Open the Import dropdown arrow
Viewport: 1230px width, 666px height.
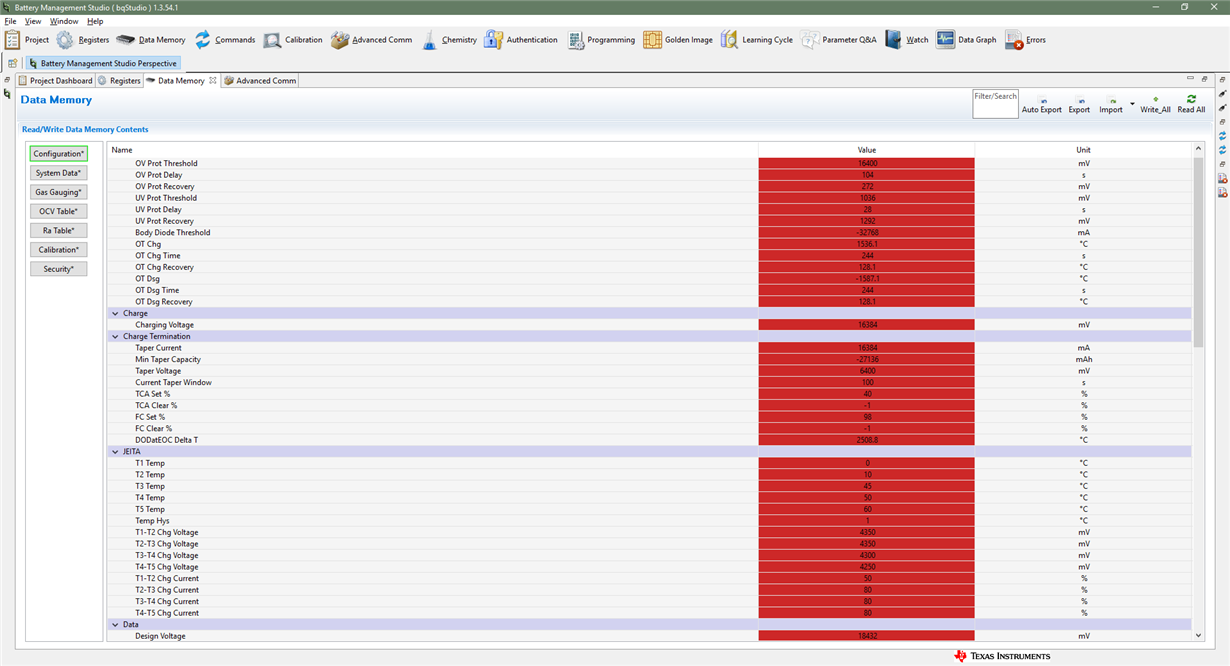coord(1132,104)
